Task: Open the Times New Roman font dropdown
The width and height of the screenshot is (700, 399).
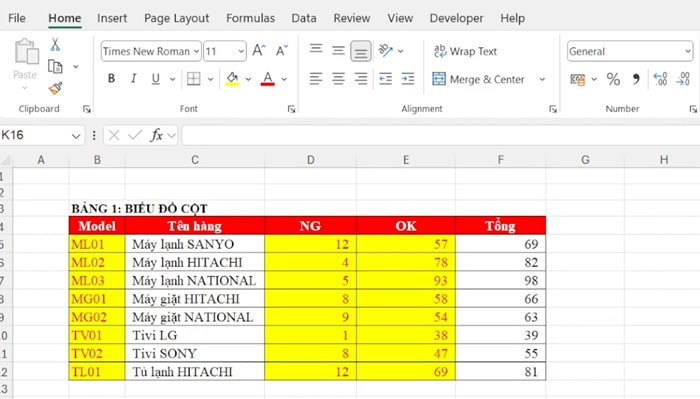Action: pyautogui.click(x=196, y=51)
